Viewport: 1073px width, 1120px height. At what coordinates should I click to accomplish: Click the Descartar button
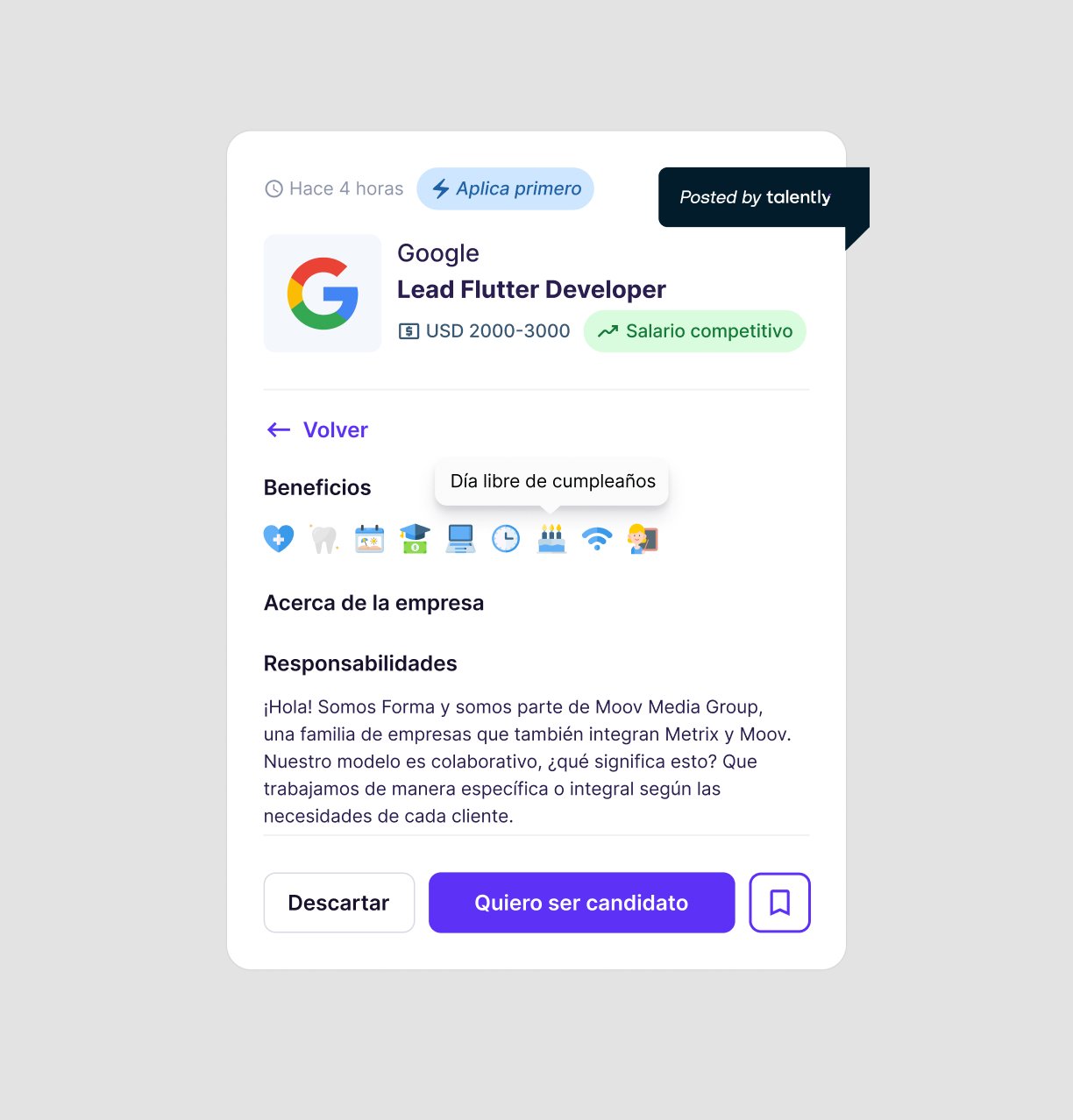coord(339,903)
